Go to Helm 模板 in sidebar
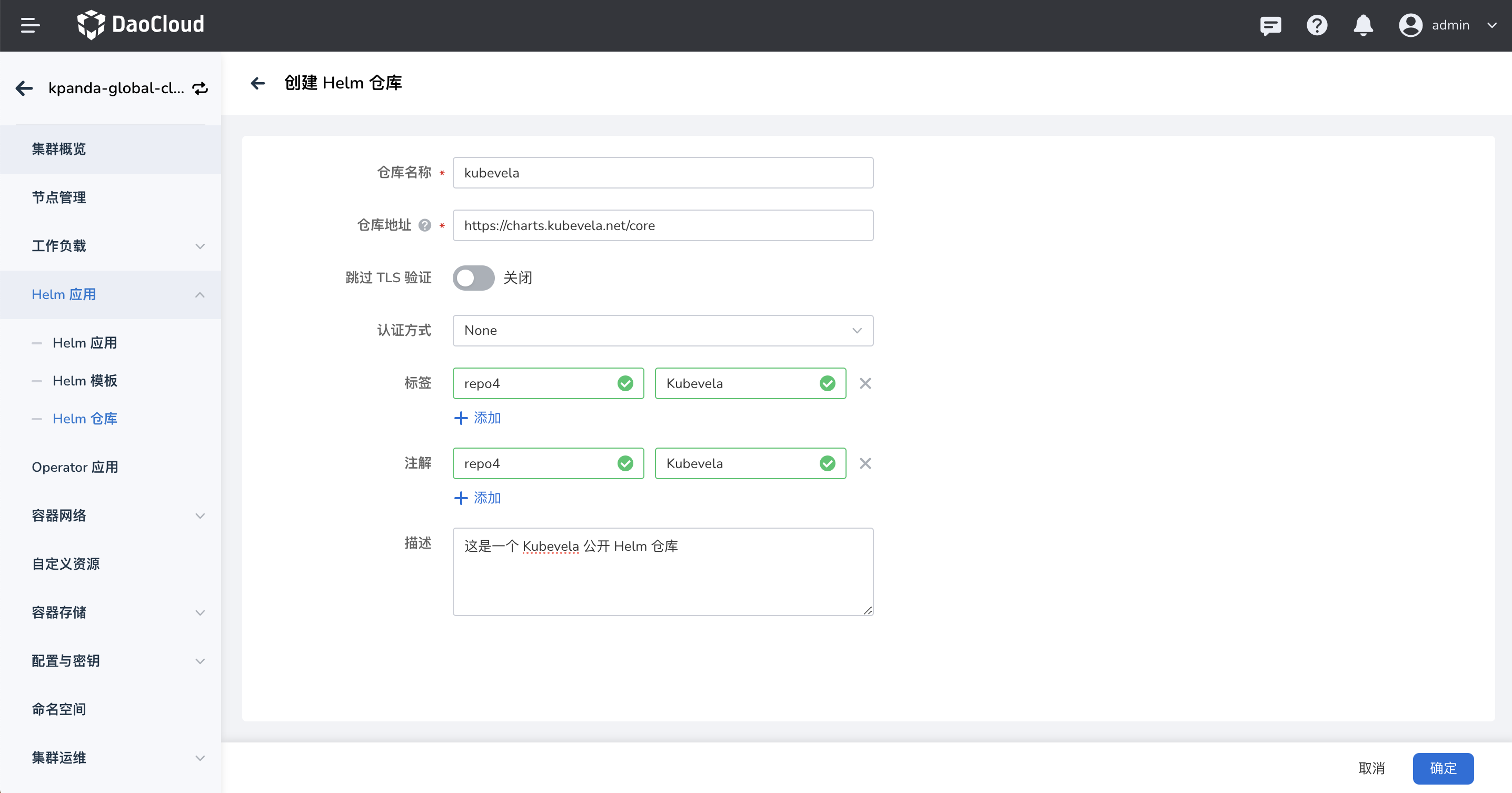The image size is (1512, 793). (85, 381)
